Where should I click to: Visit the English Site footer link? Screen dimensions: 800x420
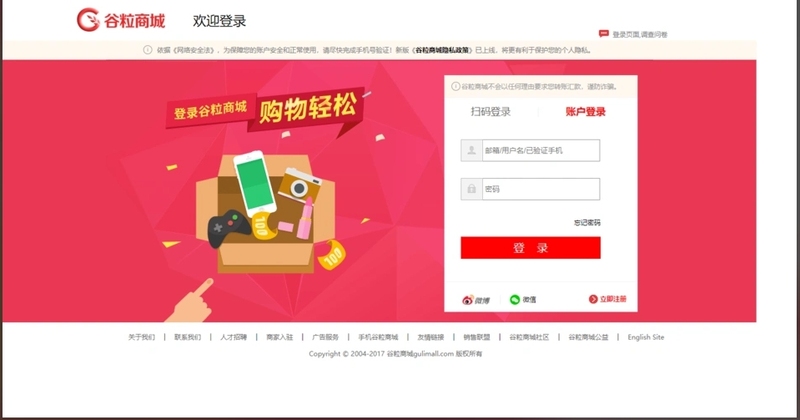pyautogui.click(x=646, y=337)
